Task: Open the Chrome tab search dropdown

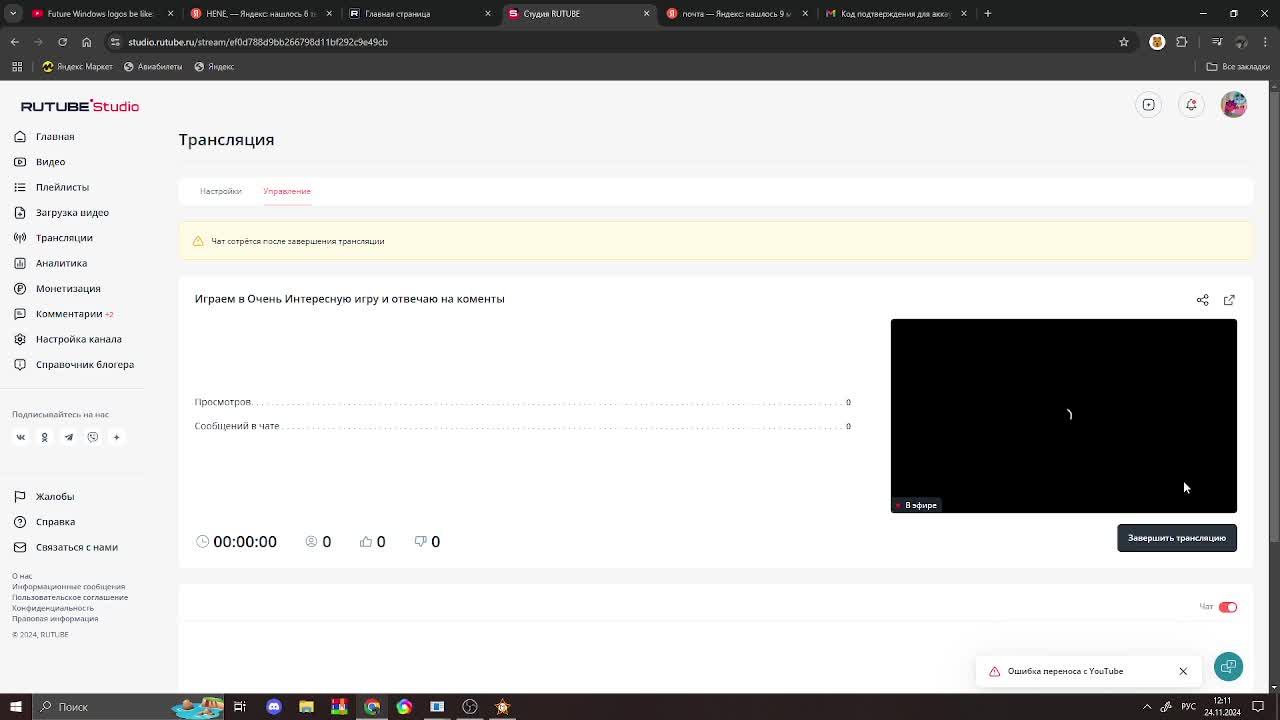Action: [14, 14]
